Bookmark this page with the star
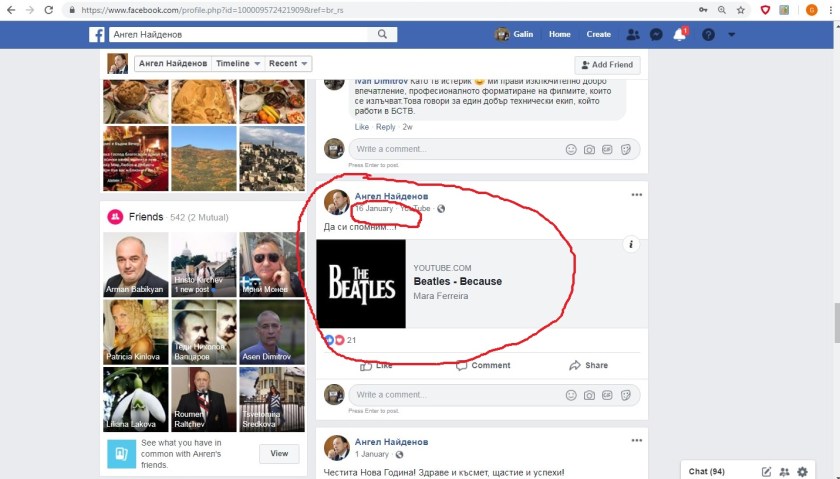 point(739,10)
